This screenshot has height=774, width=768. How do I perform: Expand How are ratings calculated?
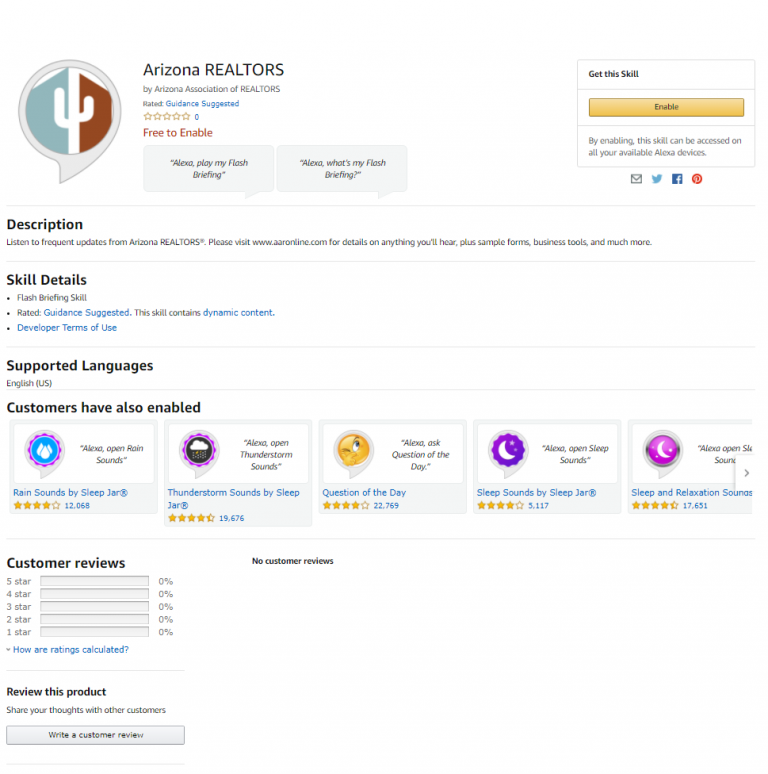[x=71, y=650]
